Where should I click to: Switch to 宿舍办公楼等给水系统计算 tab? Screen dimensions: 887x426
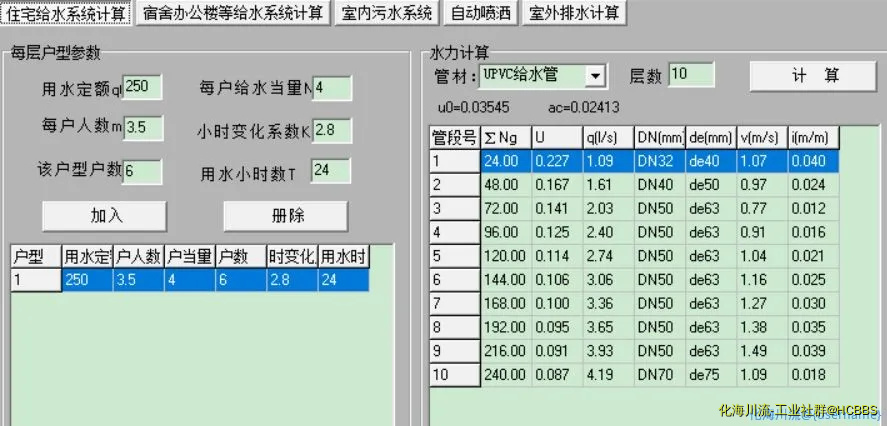[x=233, y=13]
